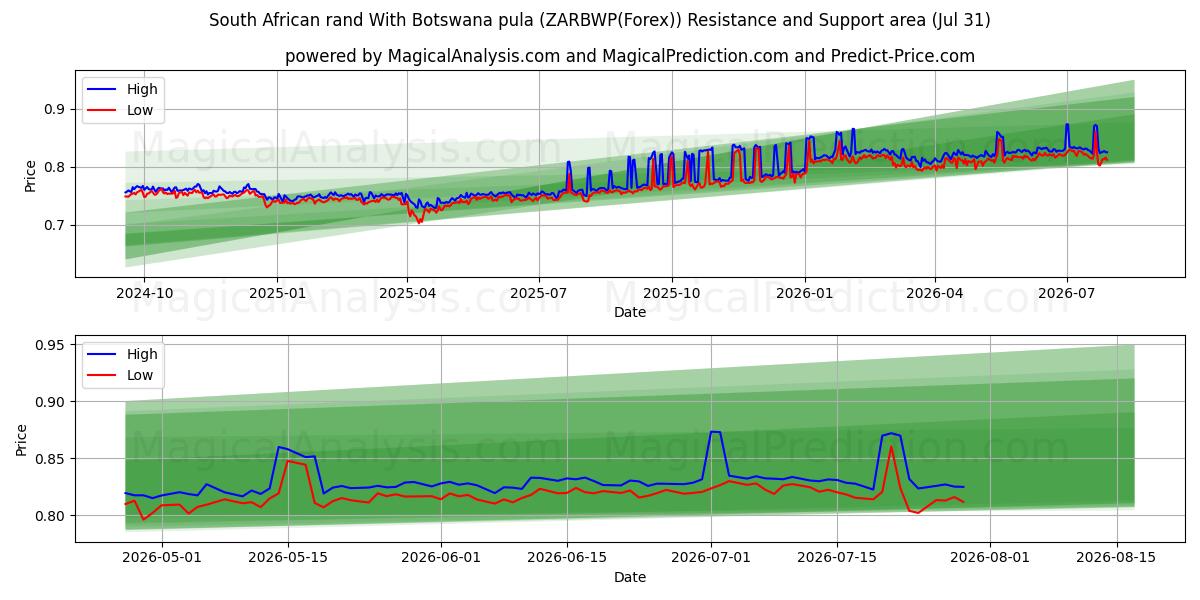Click the 'Price' y-axis label of bottom chart
1200x600 pixels.
22,439
